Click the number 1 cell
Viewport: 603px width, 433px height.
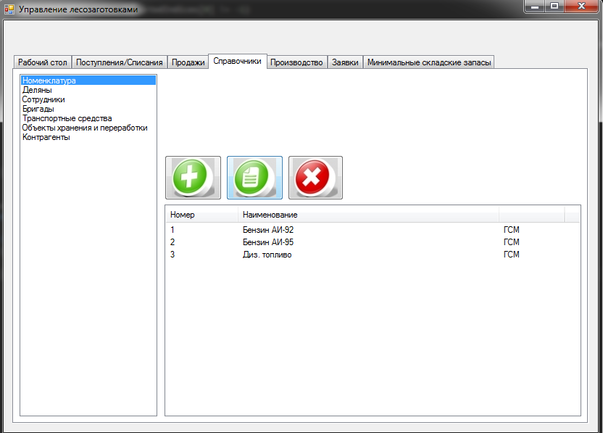pyautogui.click(x=172, y=230)
